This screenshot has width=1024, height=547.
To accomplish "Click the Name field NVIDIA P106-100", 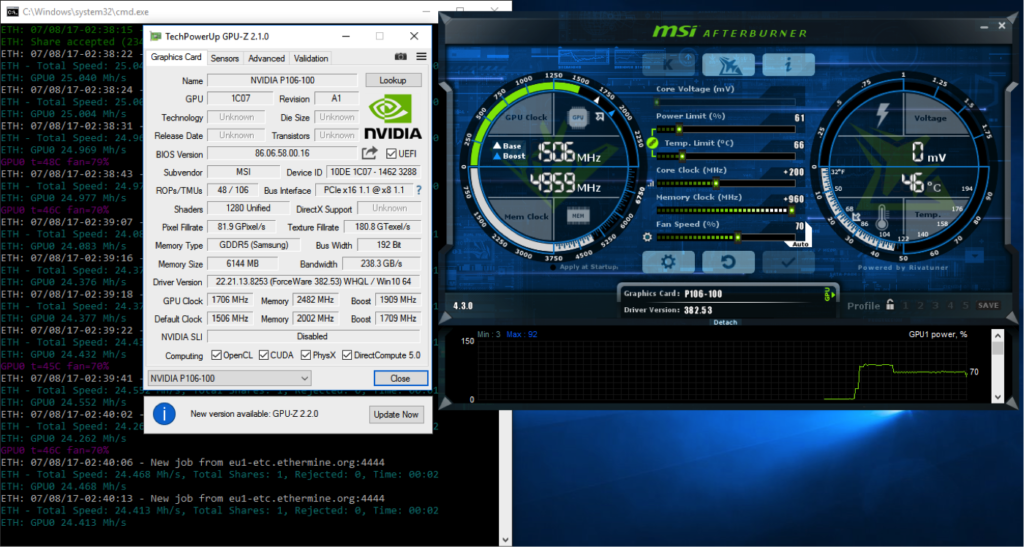I will (282, 80).
